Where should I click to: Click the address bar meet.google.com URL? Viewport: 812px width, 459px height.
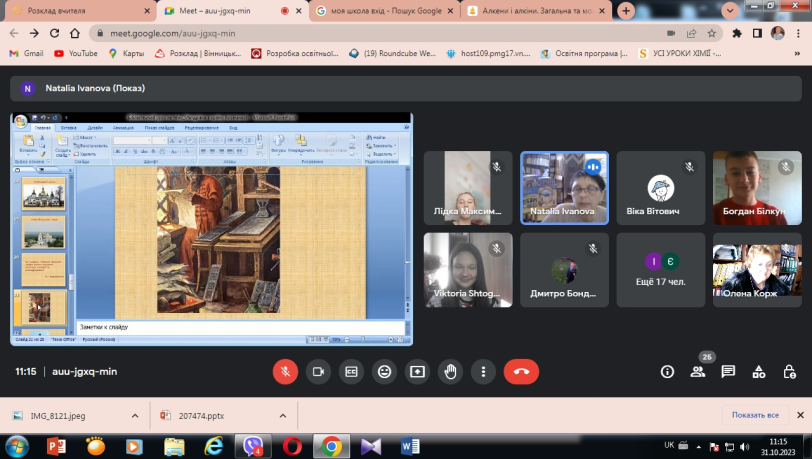coord(172,33)
